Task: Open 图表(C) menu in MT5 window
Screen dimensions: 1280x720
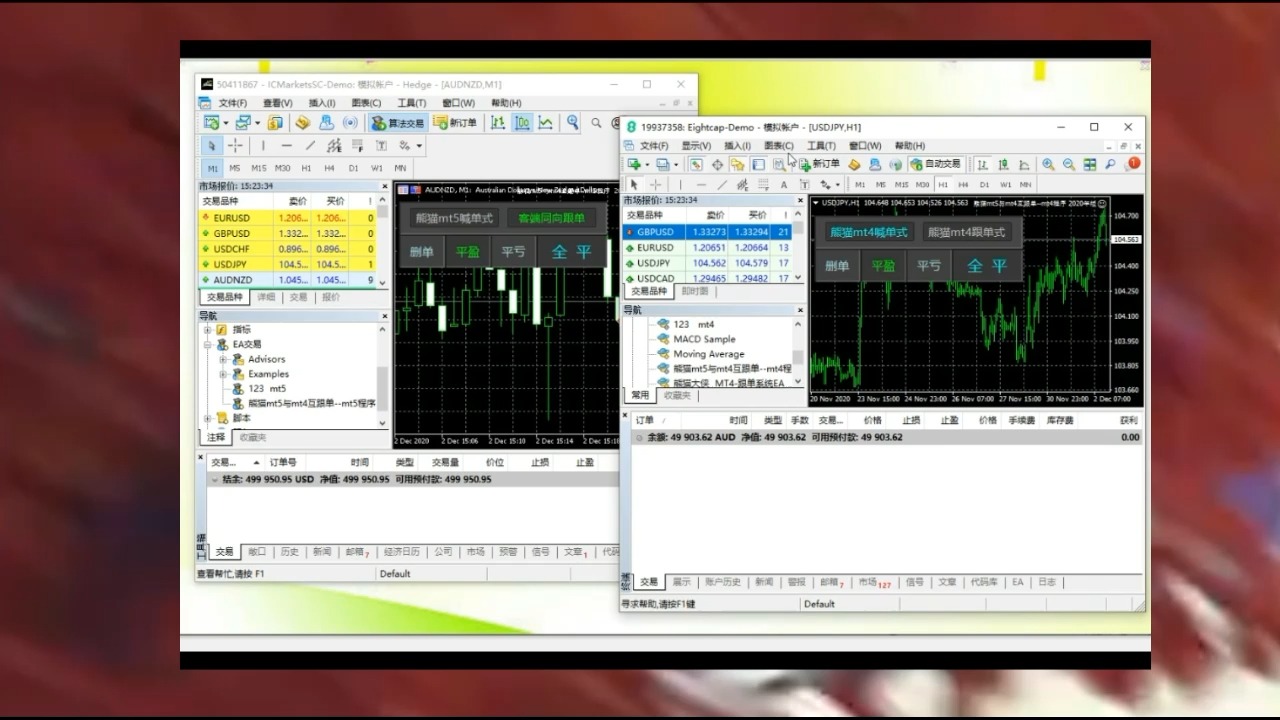Action: tap(366, 102)
